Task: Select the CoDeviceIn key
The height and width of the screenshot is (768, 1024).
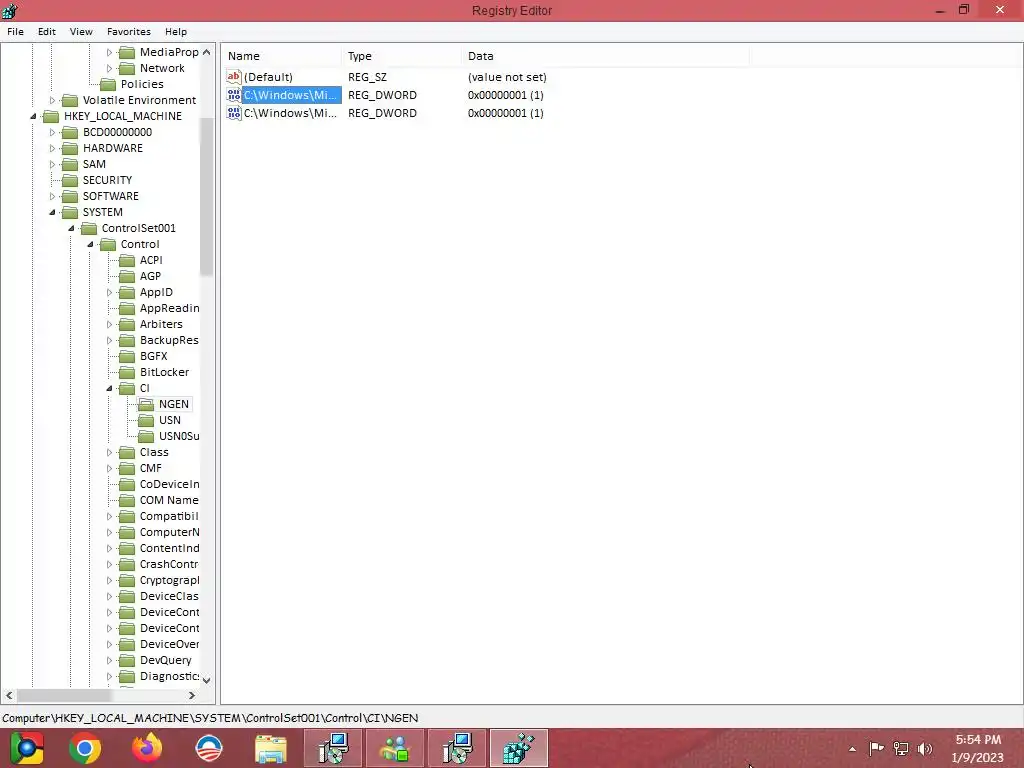Action: click(x=169, y=484)
